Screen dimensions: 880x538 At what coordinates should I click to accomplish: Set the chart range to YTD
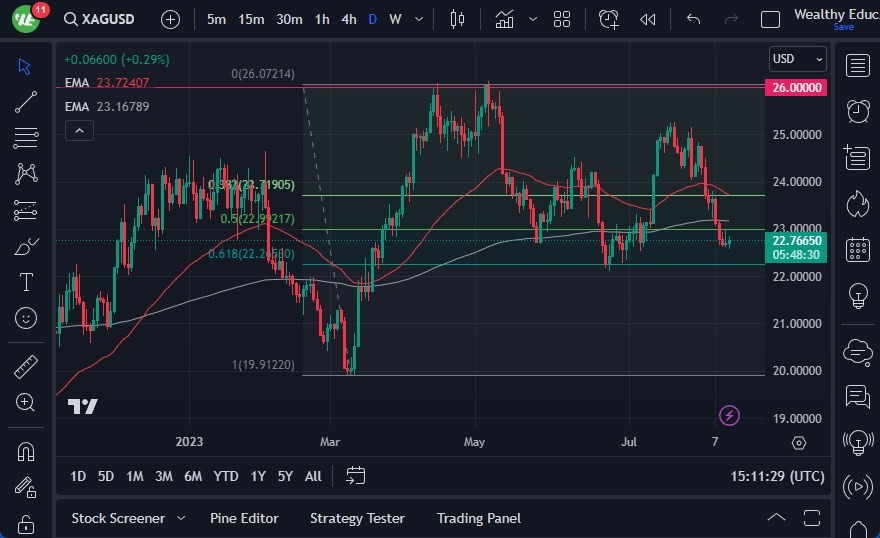pyautogui.click(x=226, y=476)
